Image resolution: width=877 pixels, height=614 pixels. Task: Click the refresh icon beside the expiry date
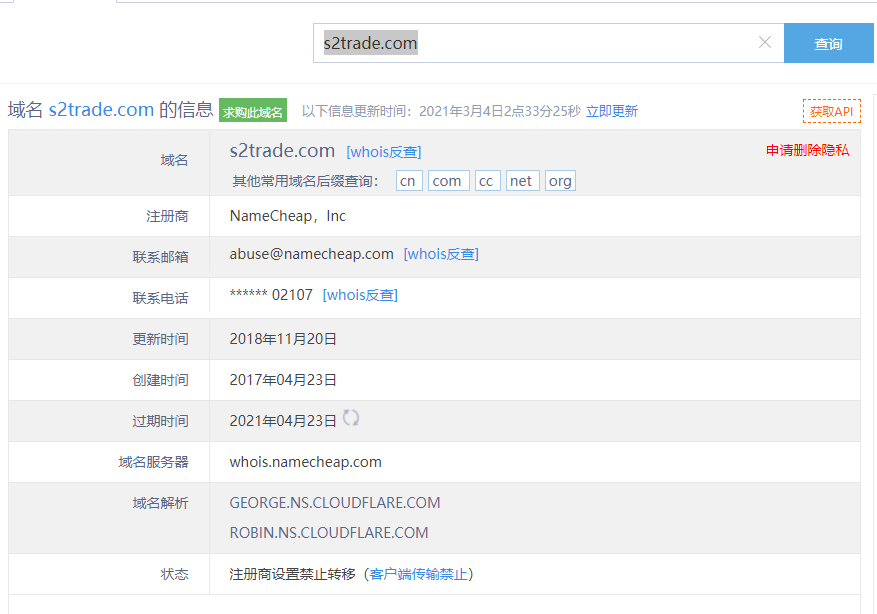pos(351,418)
